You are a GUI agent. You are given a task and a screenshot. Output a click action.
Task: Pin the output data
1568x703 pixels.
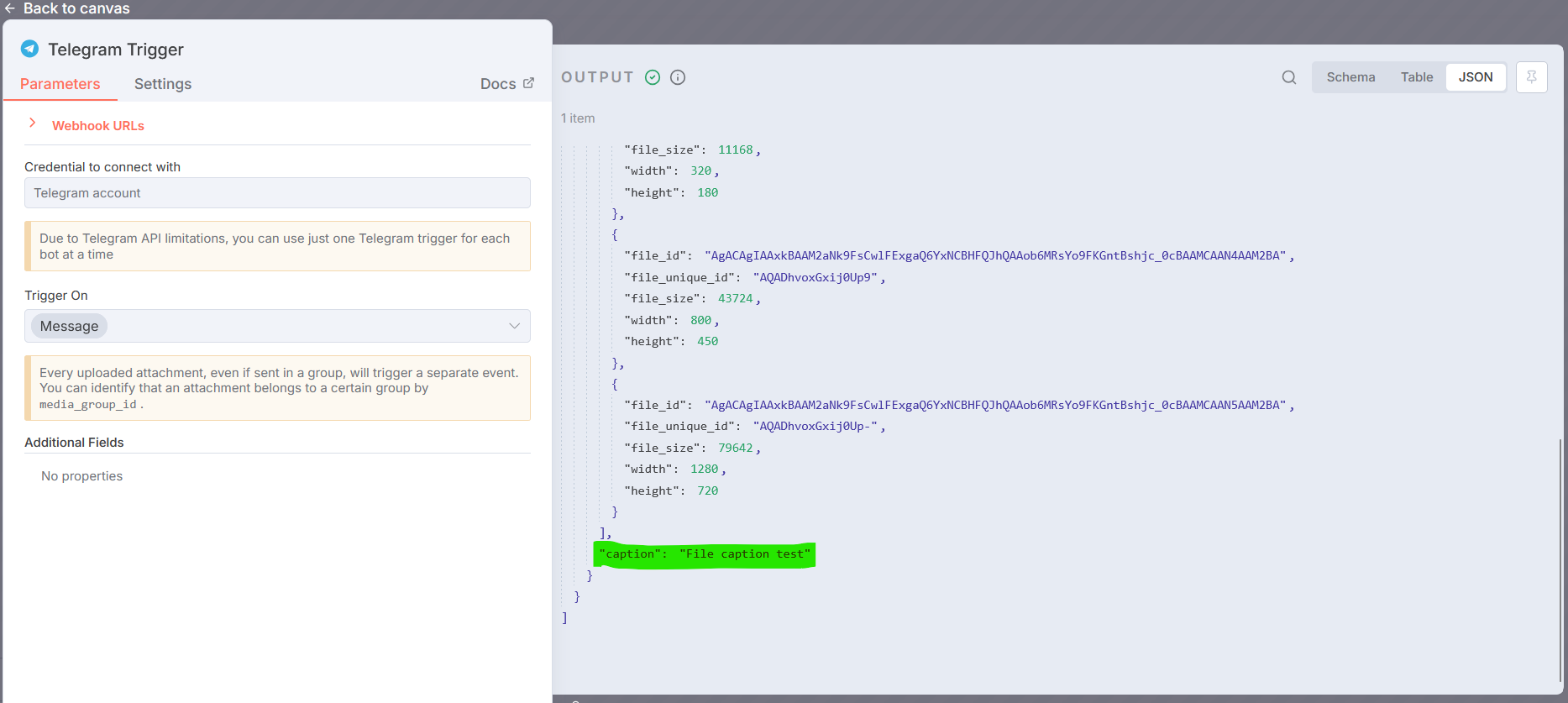[x=1531, y=77]
